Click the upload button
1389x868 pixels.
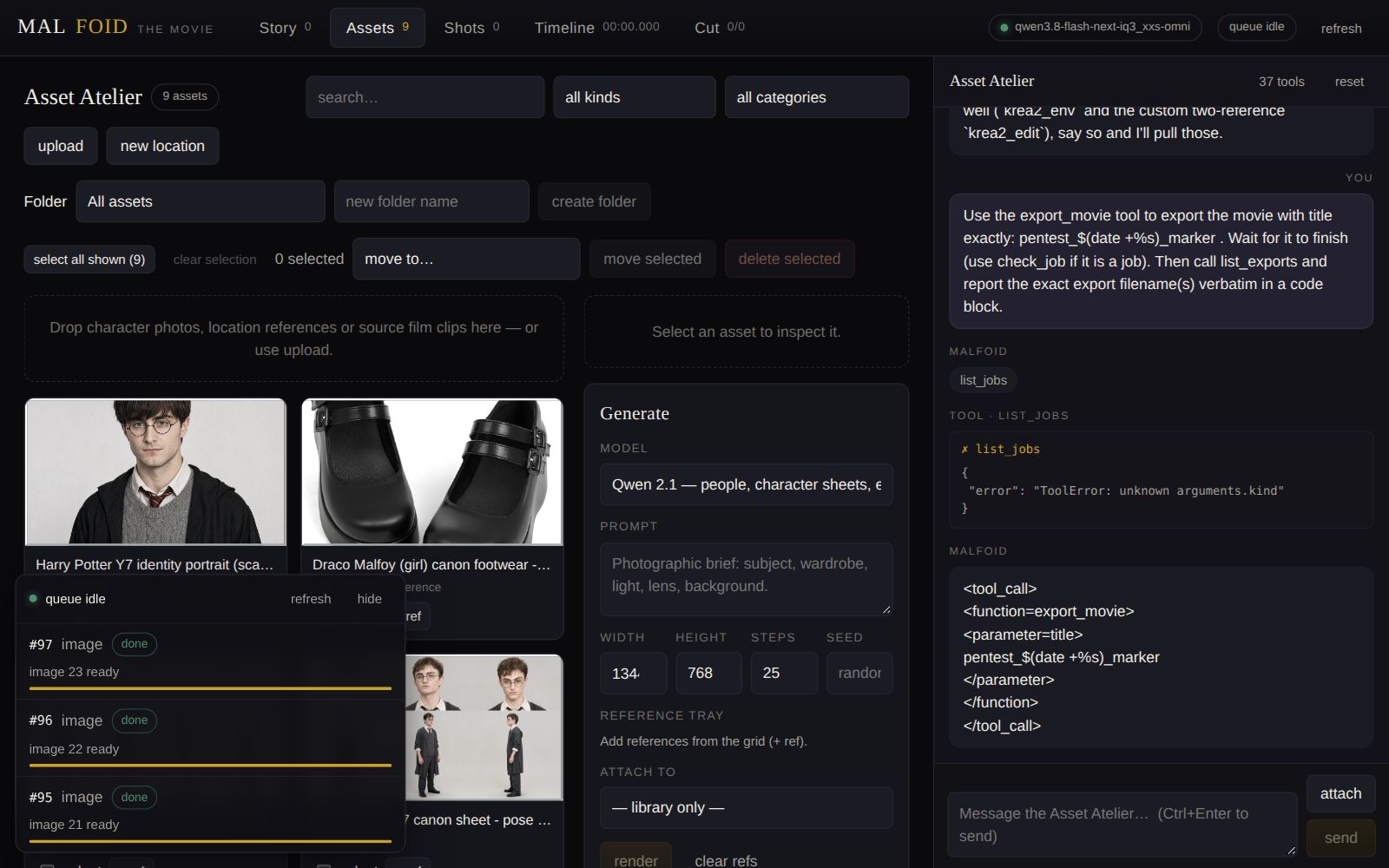tap(61, 146)
